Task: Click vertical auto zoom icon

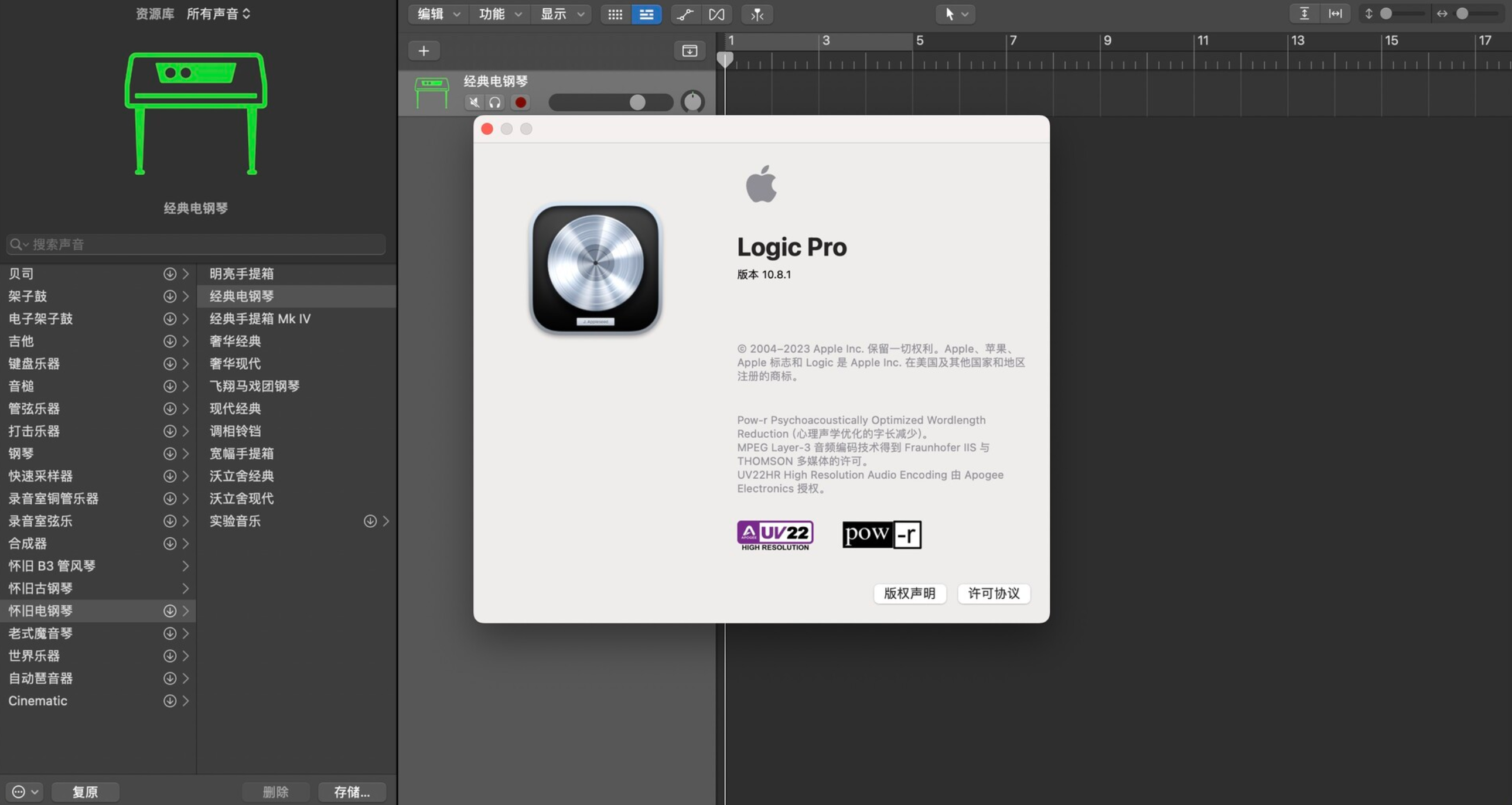Action: click(1304, 13)
